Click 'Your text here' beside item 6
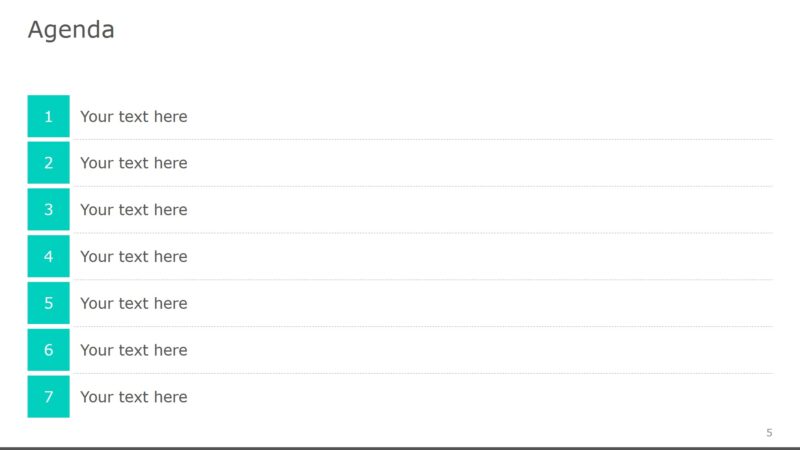 134,350
